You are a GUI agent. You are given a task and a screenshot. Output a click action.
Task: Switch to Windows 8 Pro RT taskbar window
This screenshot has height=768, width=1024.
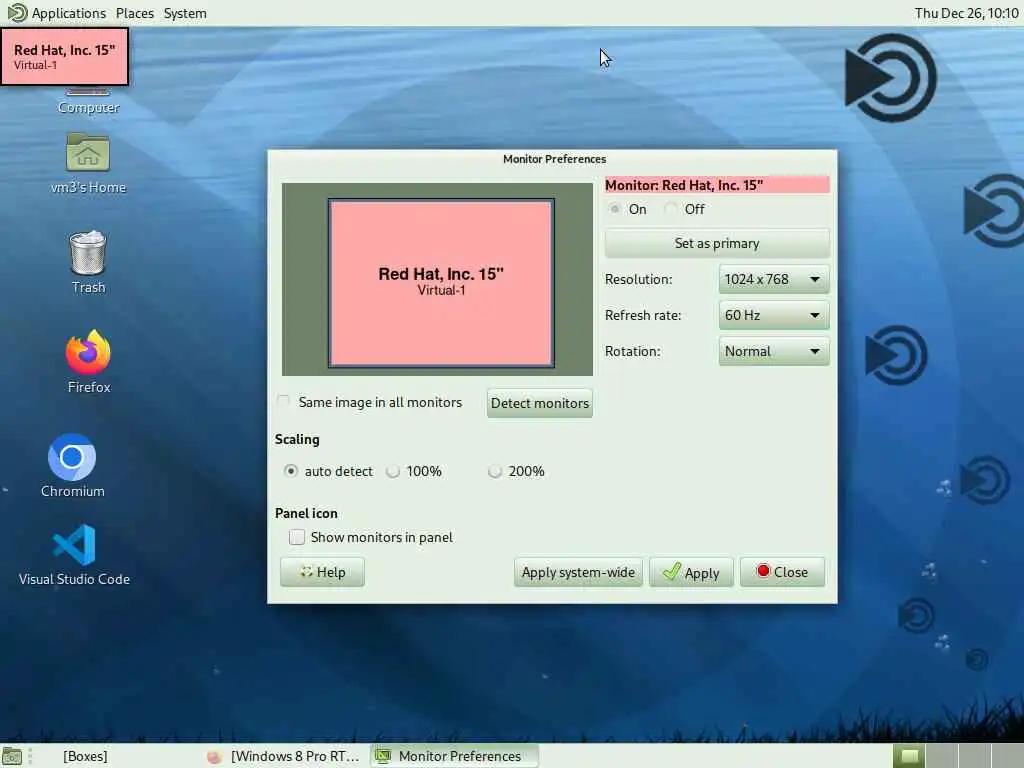(284, 756)
